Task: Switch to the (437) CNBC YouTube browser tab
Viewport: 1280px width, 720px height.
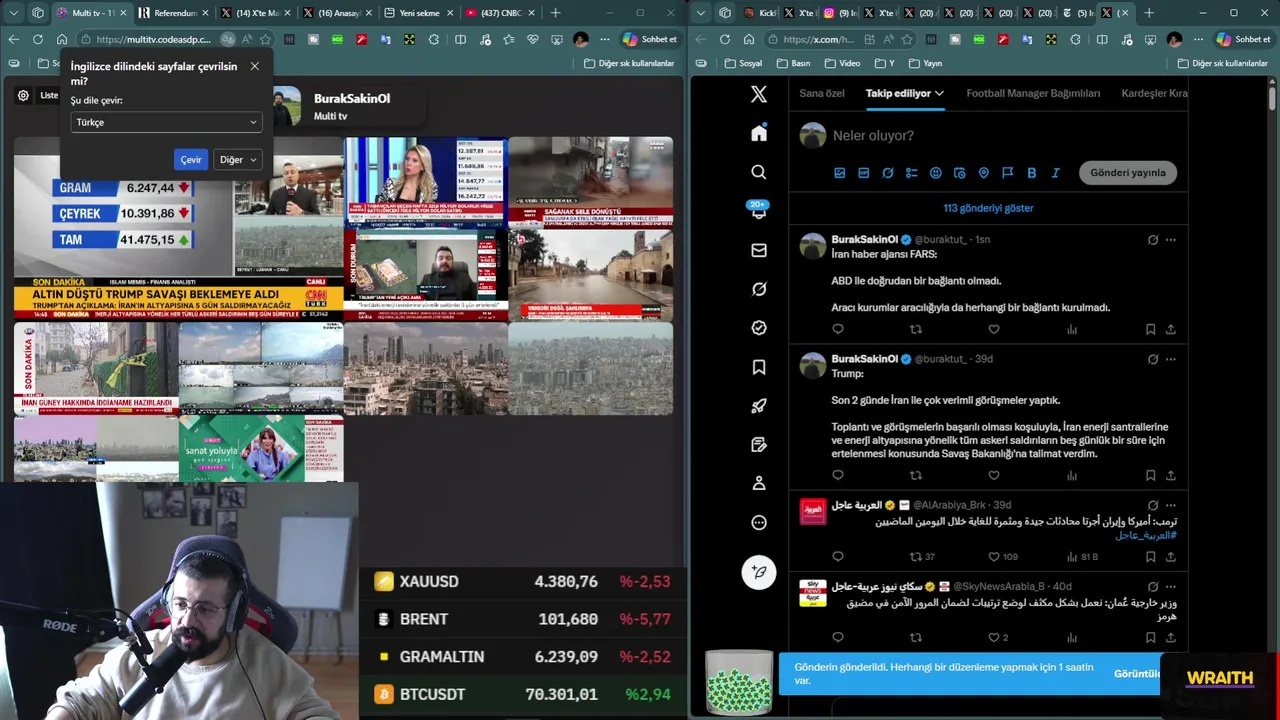Action: tap(498, 13)
